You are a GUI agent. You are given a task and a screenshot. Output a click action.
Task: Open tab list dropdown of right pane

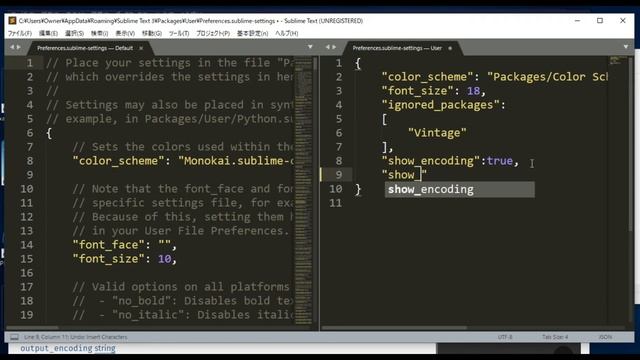coord(626,47)
